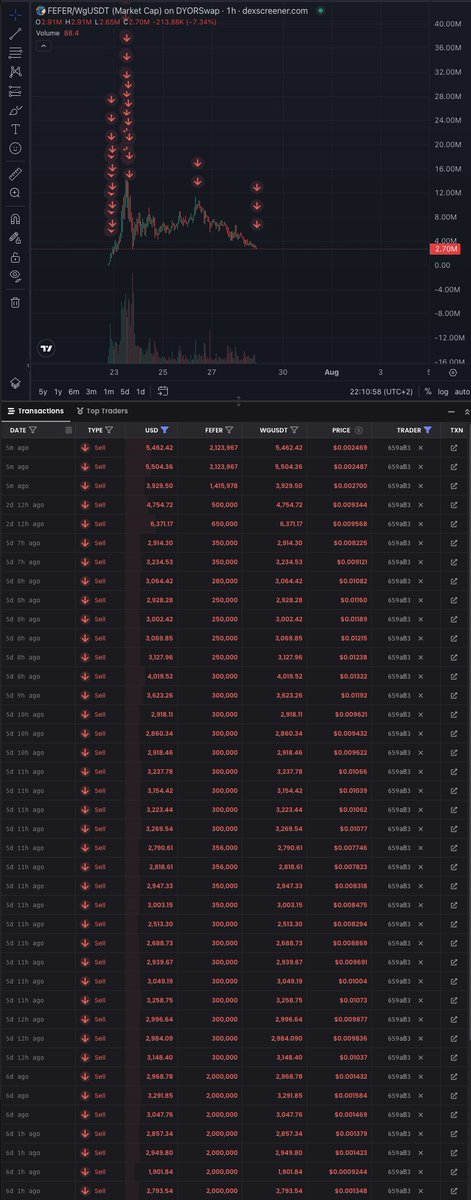Open the FEFER column filter
471x1200 pixels.
click(229, 430)
